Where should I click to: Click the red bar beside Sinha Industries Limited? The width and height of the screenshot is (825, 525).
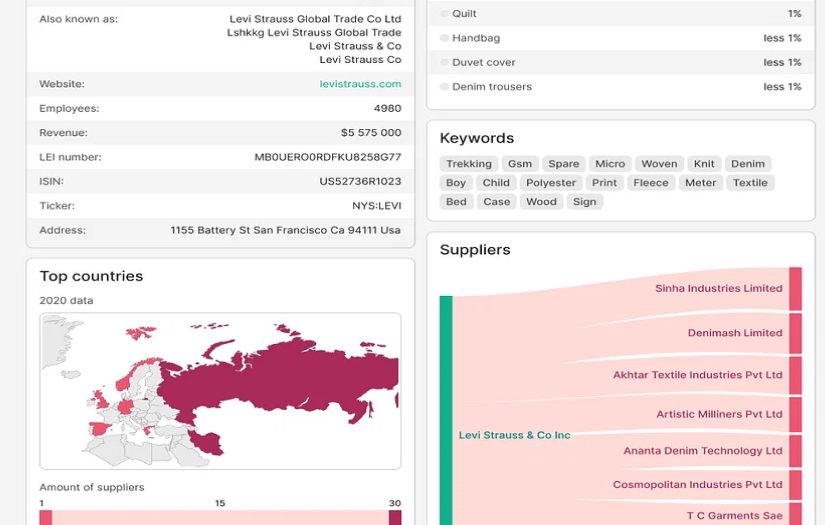coord(795,289)
